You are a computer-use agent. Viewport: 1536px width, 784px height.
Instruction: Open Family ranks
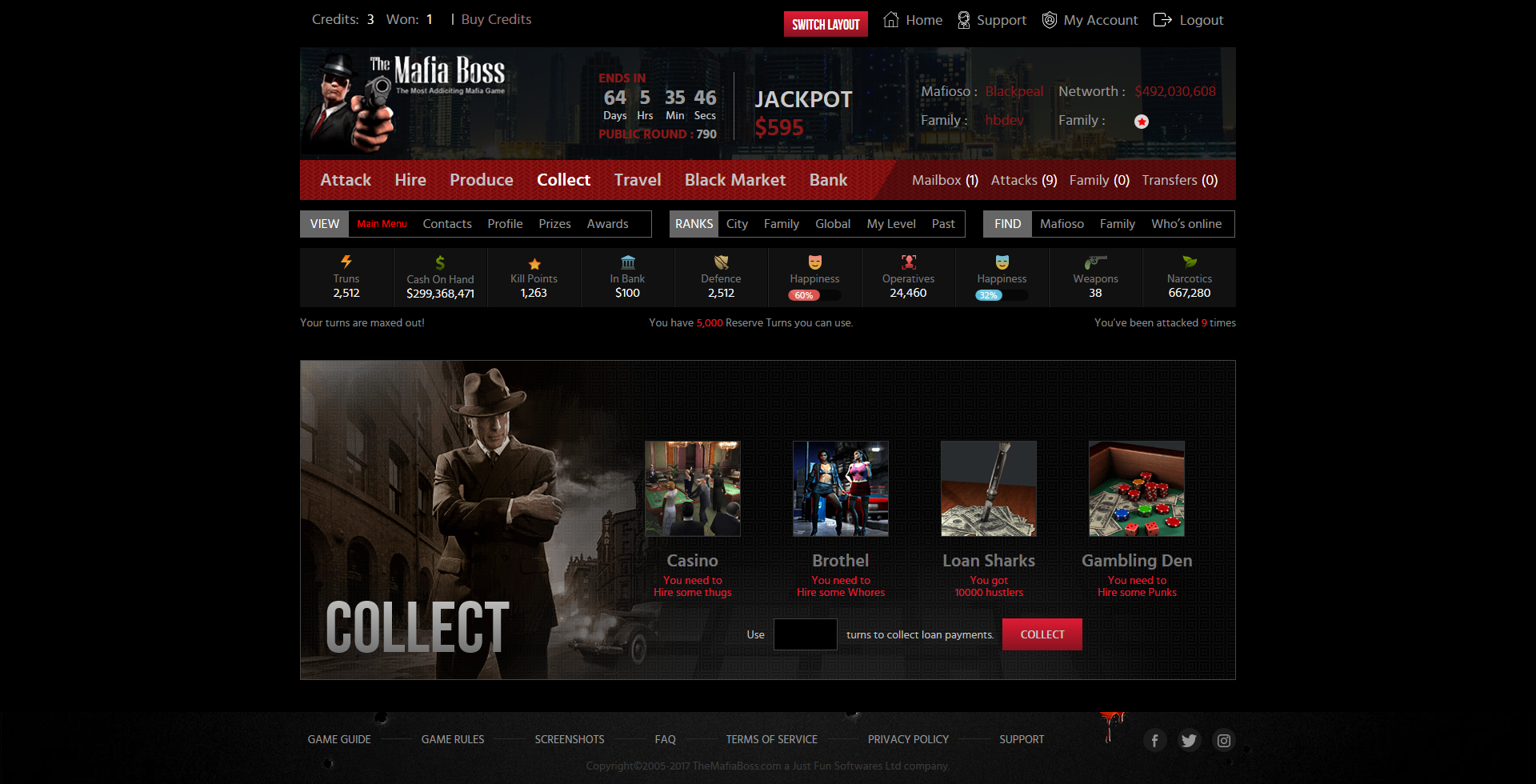782,224
